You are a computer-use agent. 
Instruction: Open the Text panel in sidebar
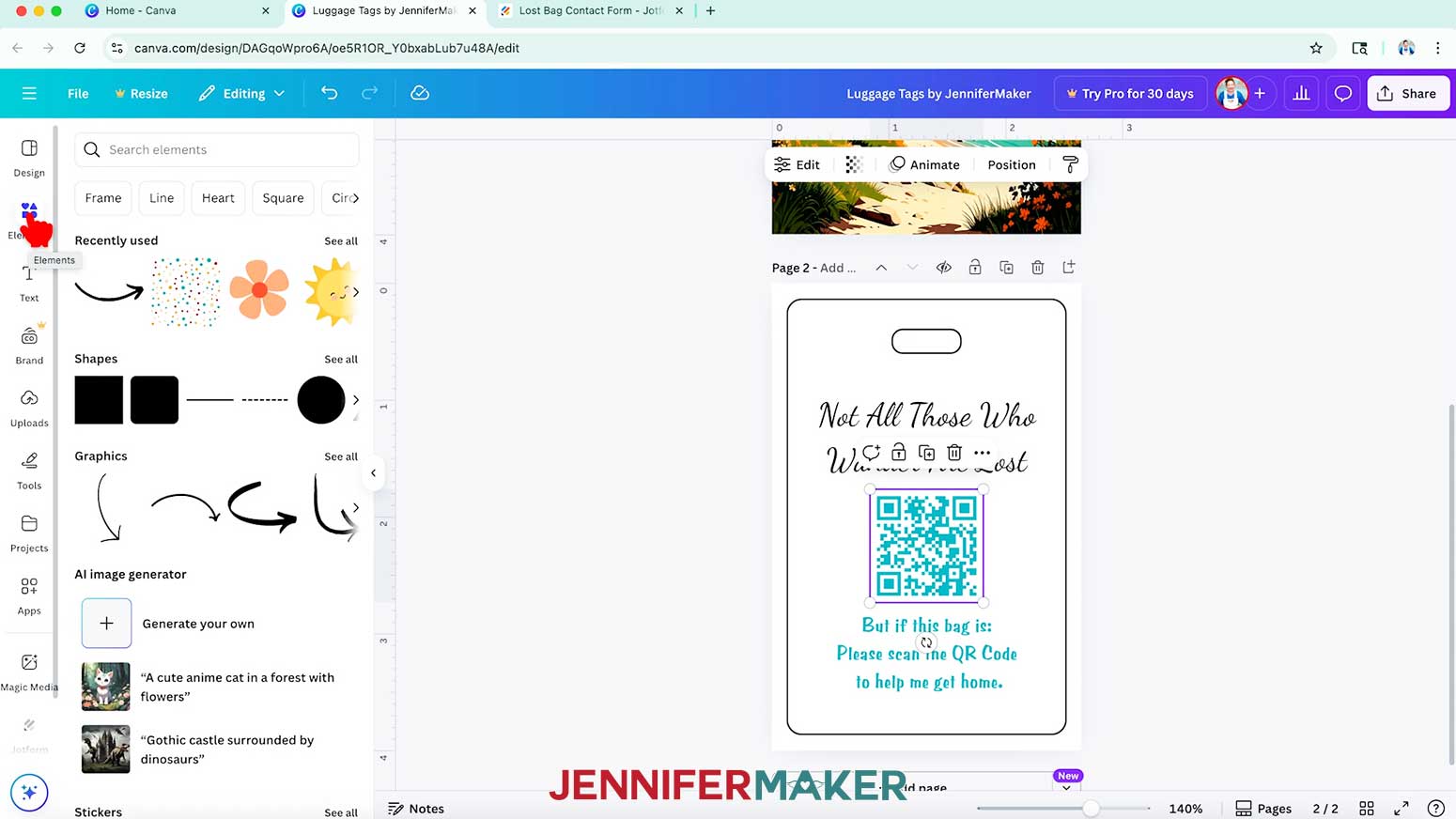tap(29, 283)
